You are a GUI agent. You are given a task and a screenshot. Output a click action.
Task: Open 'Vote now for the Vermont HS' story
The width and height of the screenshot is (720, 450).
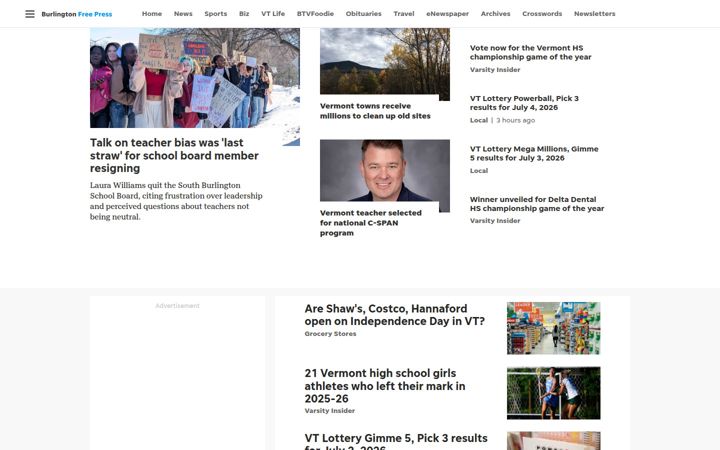(530, 52)
